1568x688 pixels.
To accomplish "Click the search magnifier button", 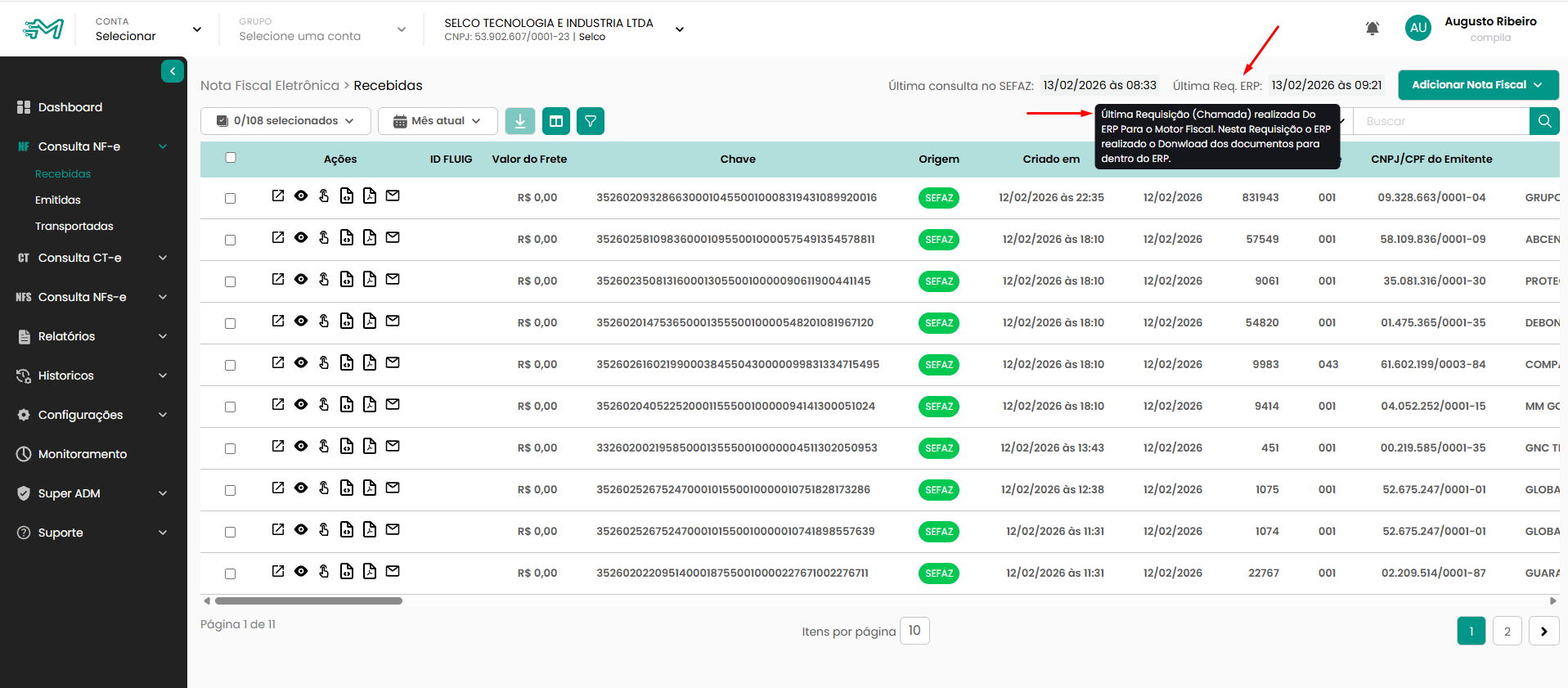I will pos(1543,121).
